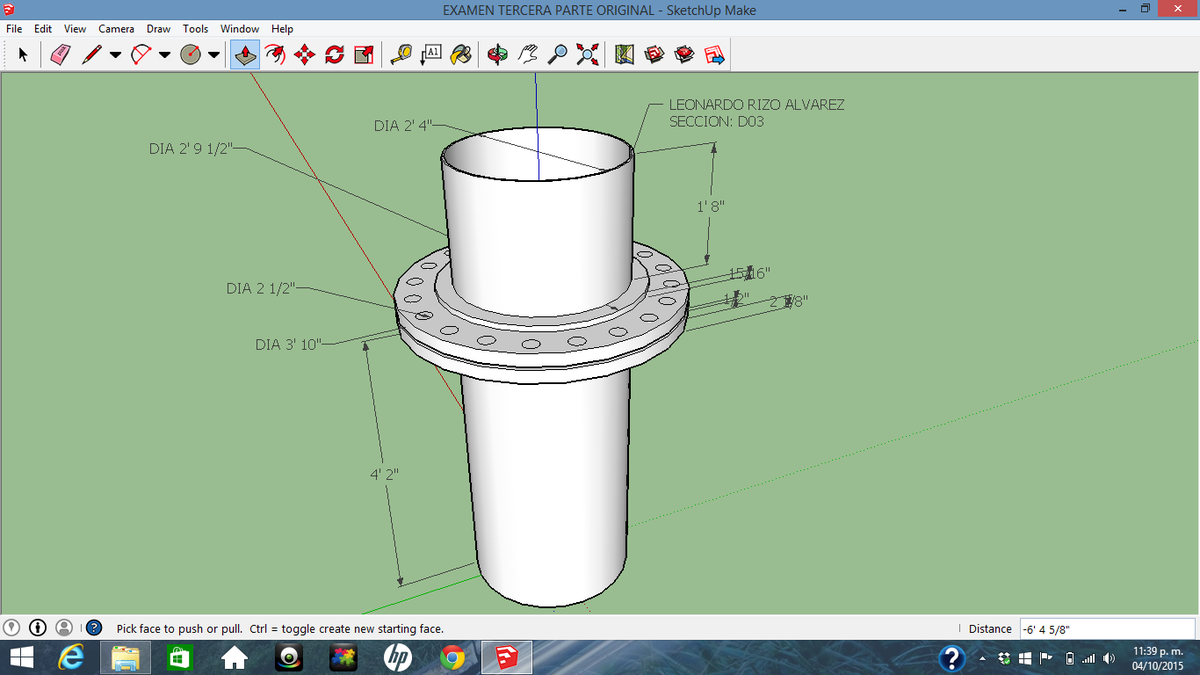Open Add Location map tool

click(x=626, y=54)
